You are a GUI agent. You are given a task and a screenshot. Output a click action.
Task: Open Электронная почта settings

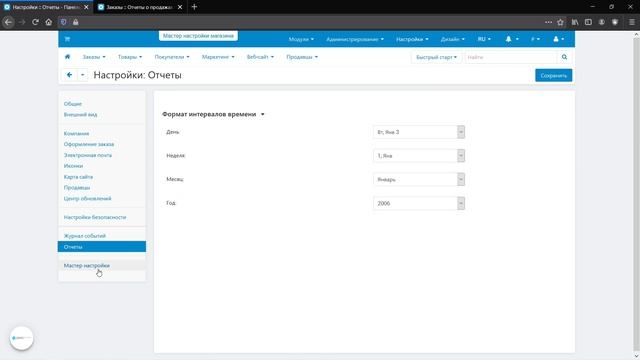(x=88, y=155)
